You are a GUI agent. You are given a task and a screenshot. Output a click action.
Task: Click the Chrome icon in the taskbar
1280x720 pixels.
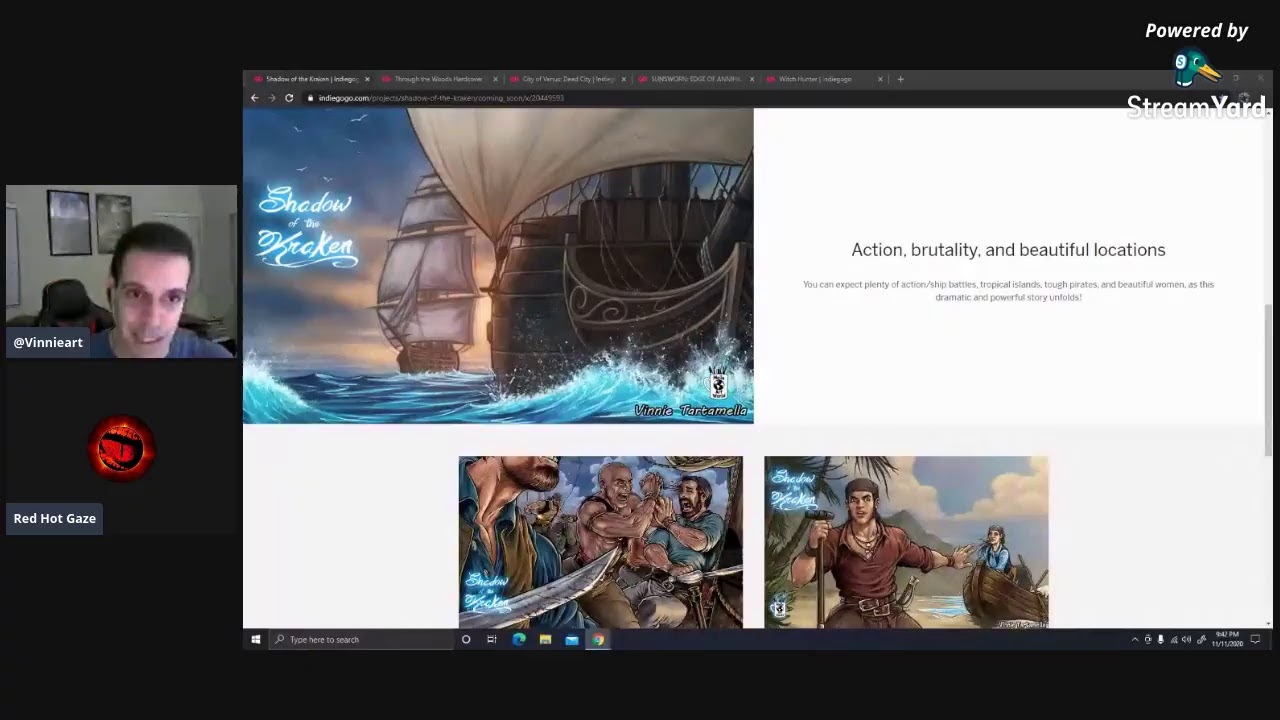(598, 639)
